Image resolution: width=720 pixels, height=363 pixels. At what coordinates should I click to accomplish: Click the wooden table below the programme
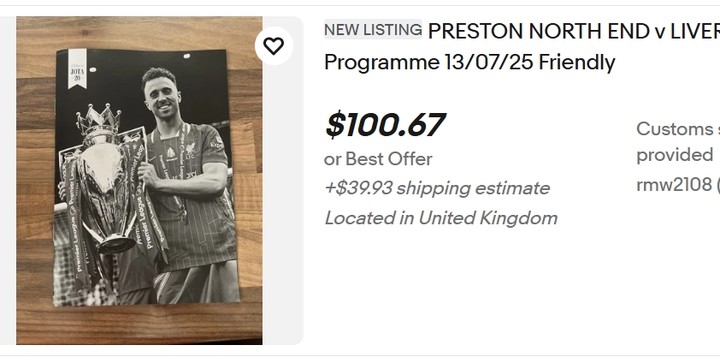point(139,324)
